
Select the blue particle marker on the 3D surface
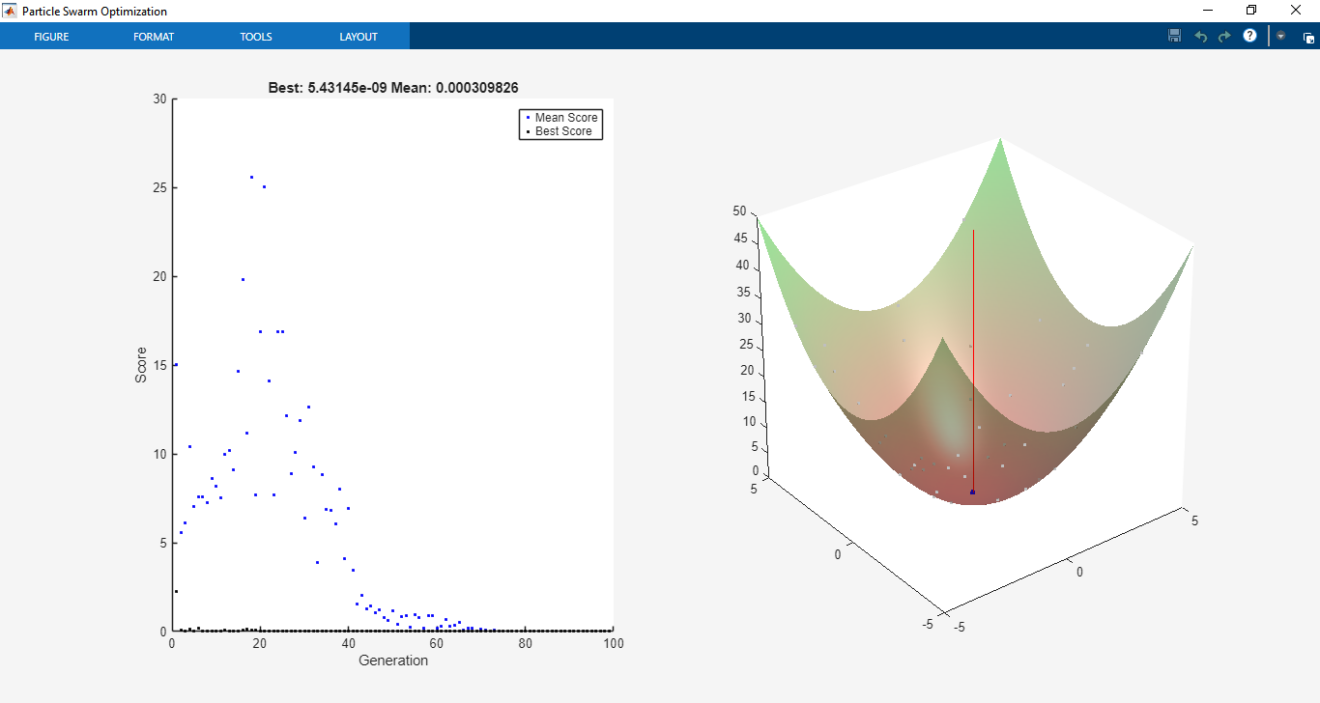pos(971,491)
